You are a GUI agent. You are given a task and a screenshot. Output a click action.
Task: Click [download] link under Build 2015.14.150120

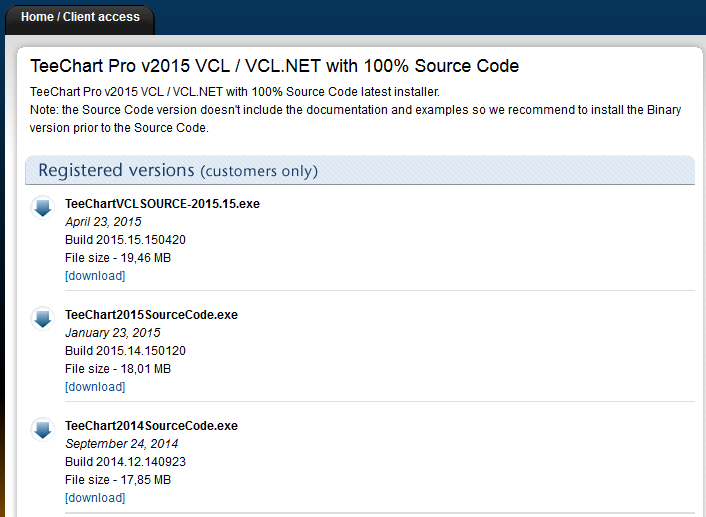click(x=95, y=386)
